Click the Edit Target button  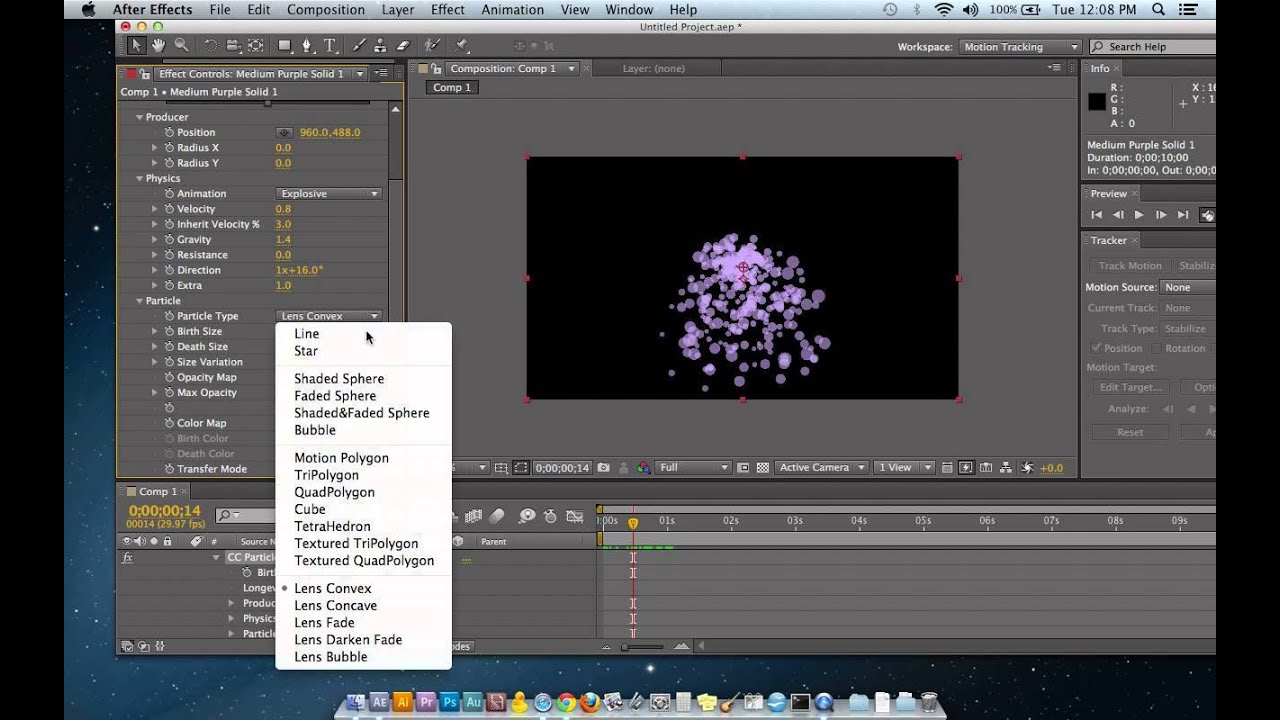click(1130, 388)
